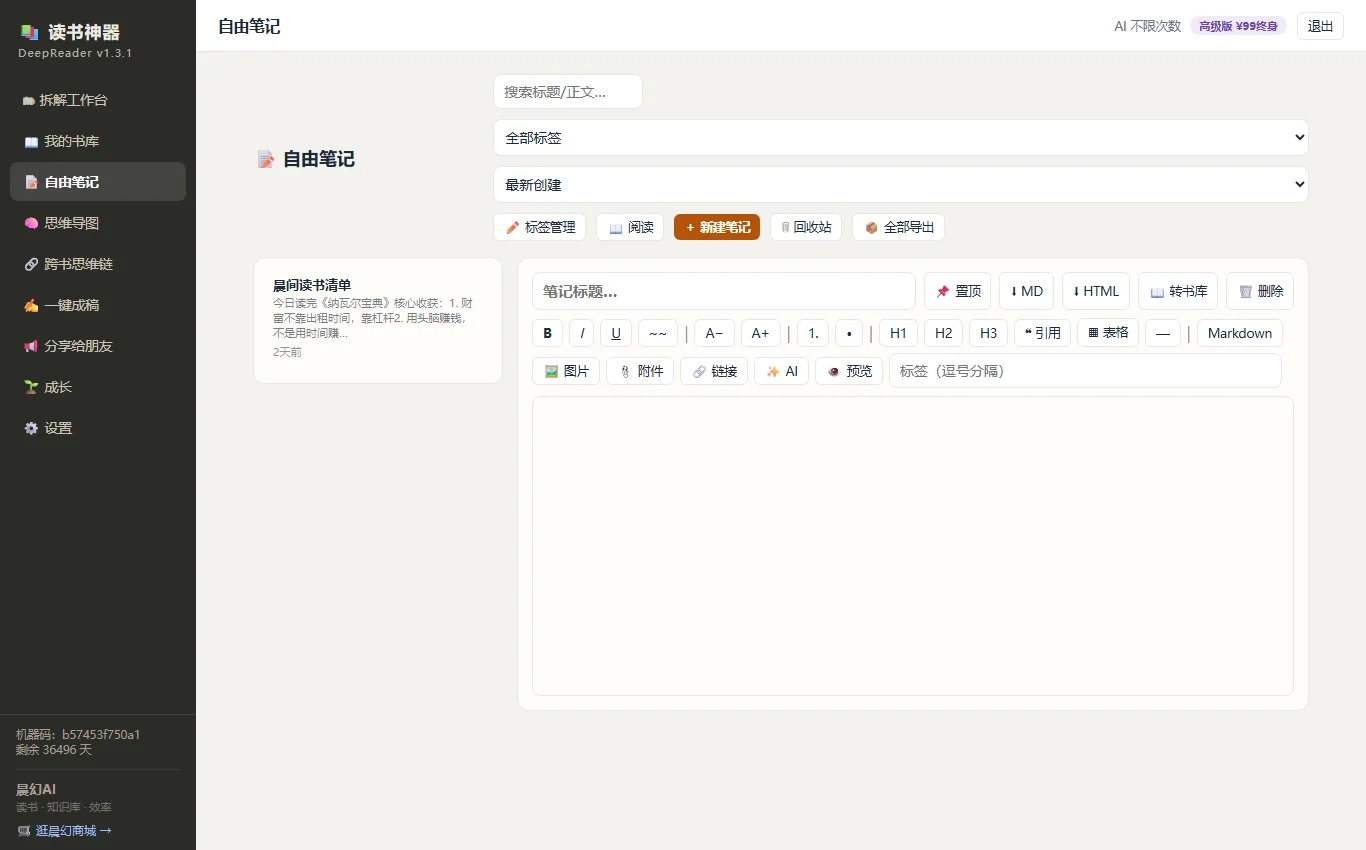The height and width of the screenshot is (850, 1366).
Task: Apply italic formatting with I button
Action: [582, 333]
